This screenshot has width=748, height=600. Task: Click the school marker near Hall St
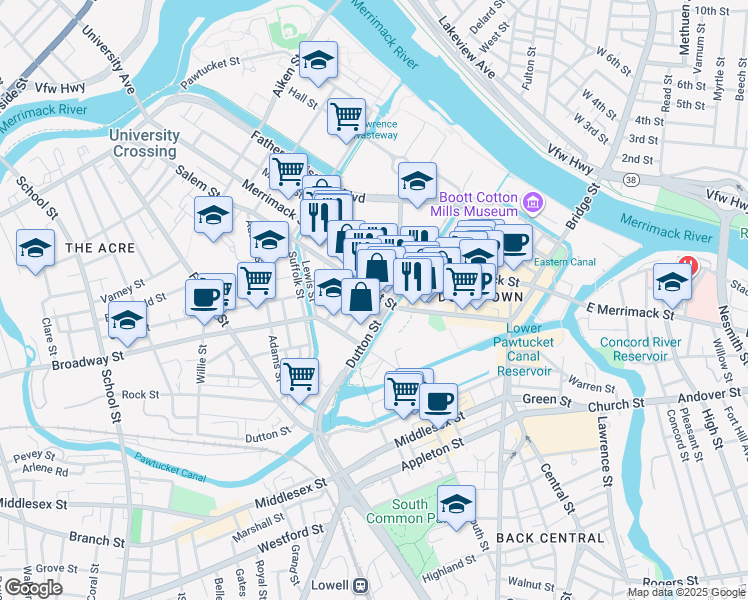319,62
